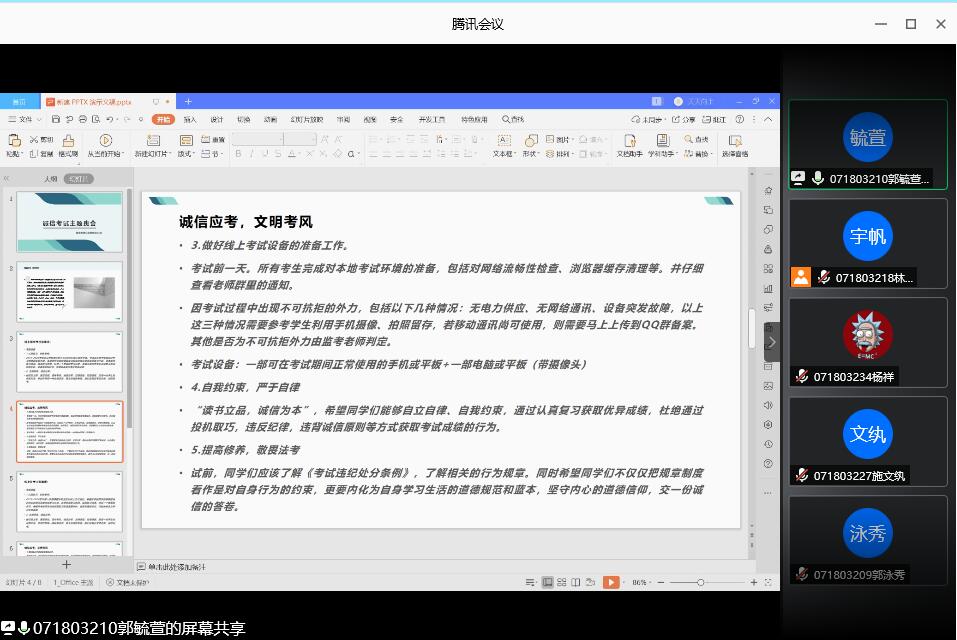Toggle Underline formatting button
This screenshot has height=640, width=957.
pyautogui.click(x=265, y=154)
